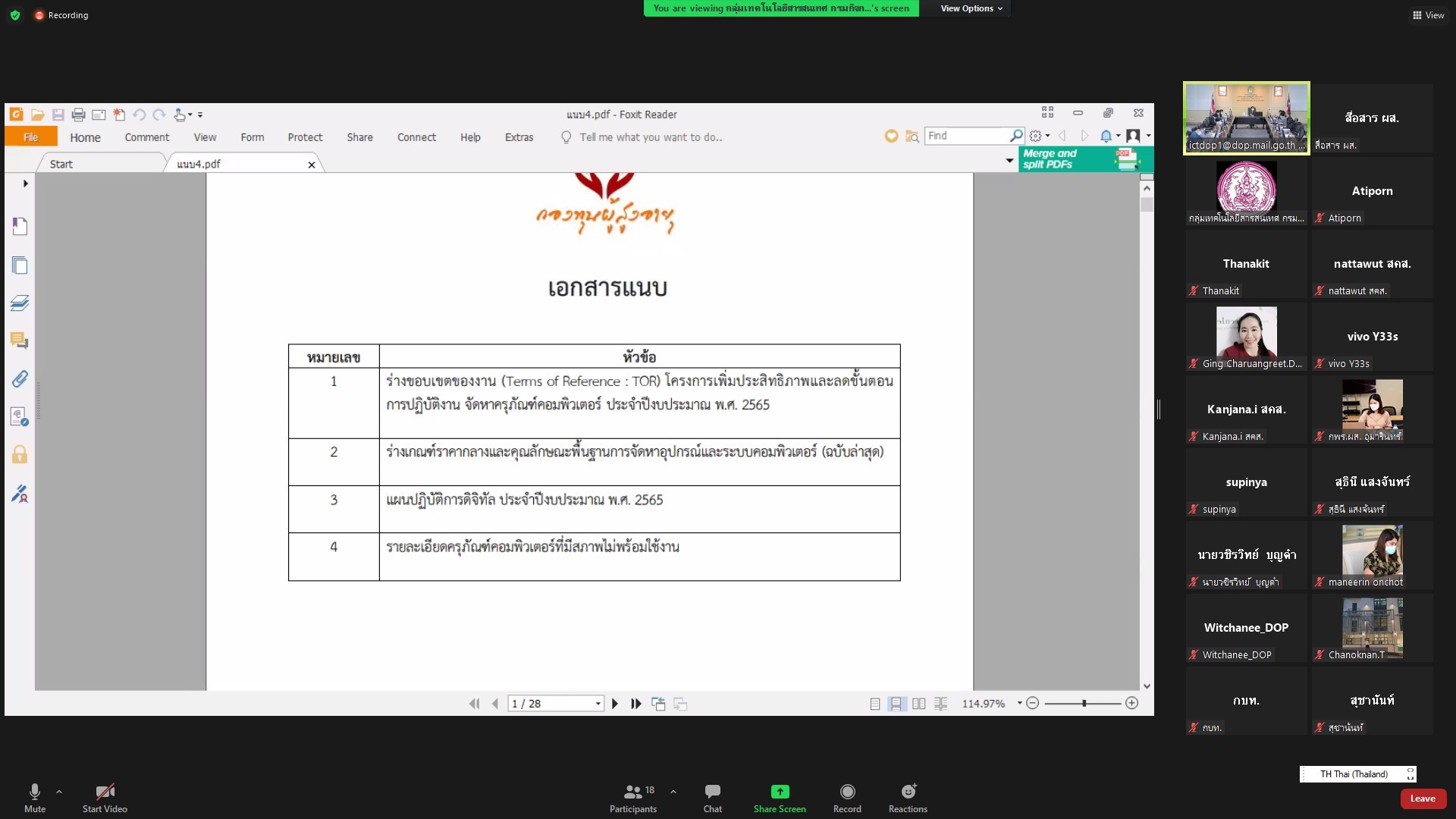The width and height of the screenshot is (1456, 819).
Task: Open Zoom Chat panel
Action: 713,798
